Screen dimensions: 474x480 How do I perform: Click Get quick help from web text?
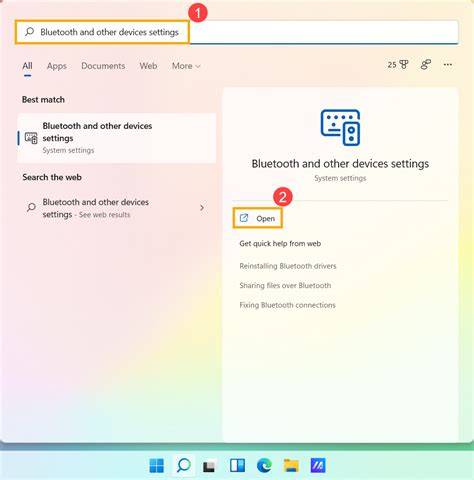coord(280,243)
